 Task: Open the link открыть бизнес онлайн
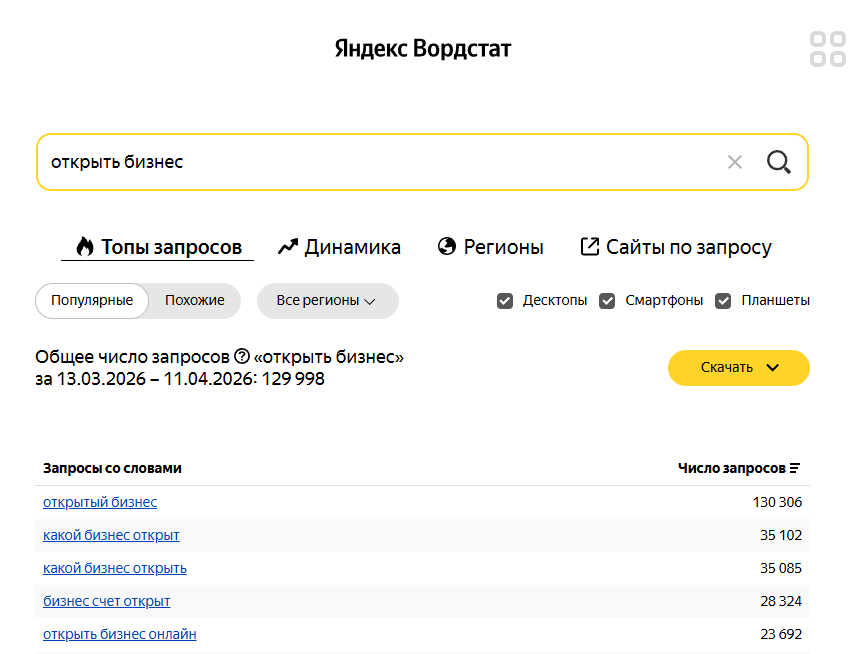pos(119,634)
